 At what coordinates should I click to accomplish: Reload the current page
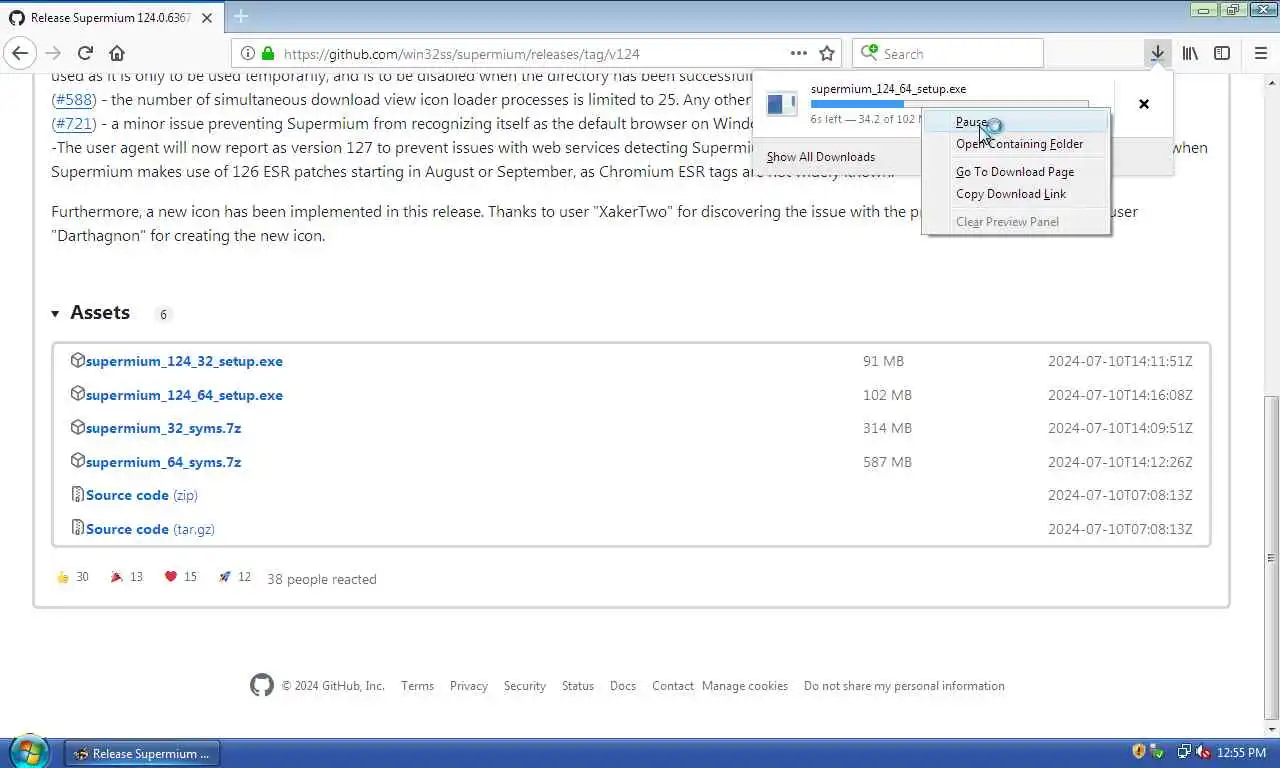(x=85, y=53)
